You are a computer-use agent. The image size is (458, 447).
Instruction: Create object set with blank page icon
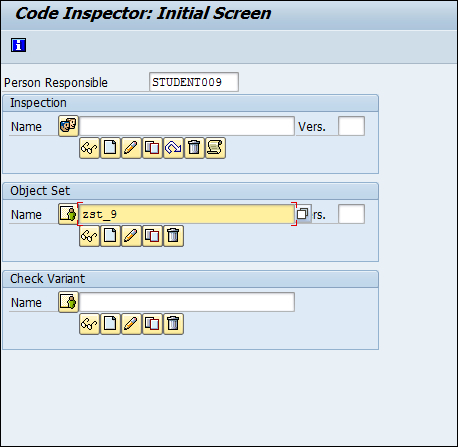(x=110, y=236)
